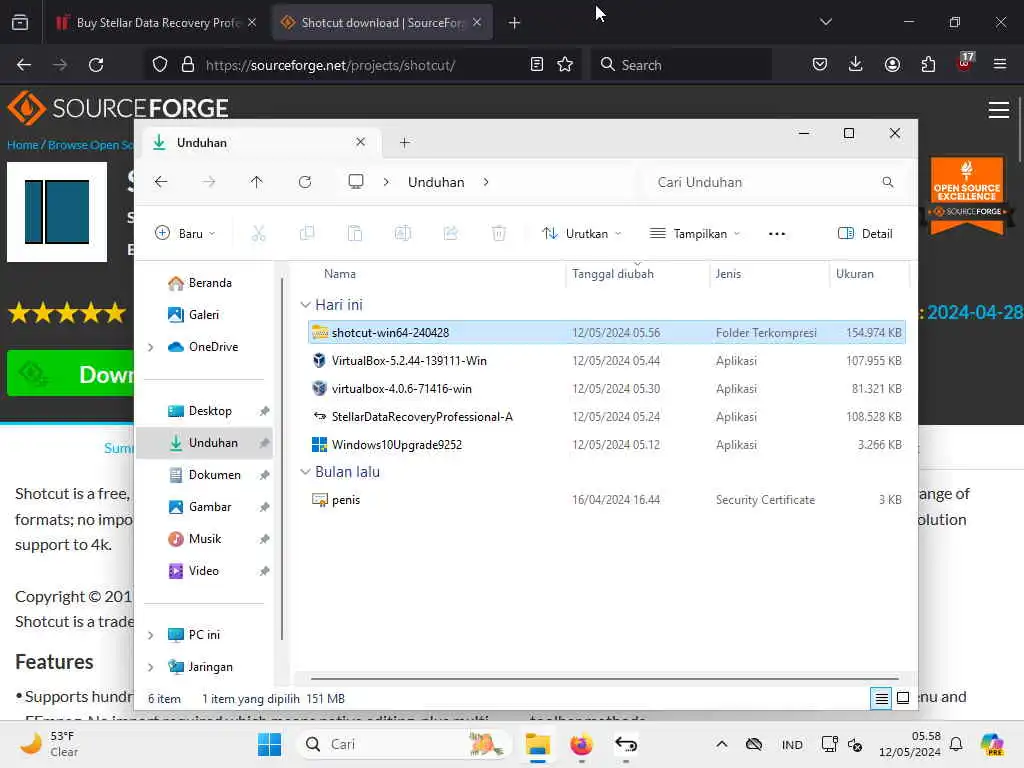Open SourceForge site hamburger menu
This screenshot has width=1024, height=768.
[x=999, y=110]
